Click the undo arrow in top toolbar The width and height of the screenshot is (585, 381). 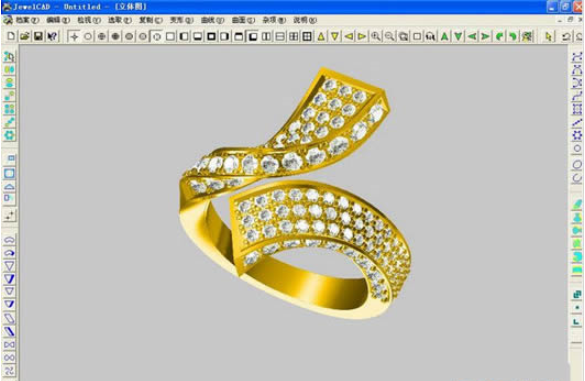point(566,36)
